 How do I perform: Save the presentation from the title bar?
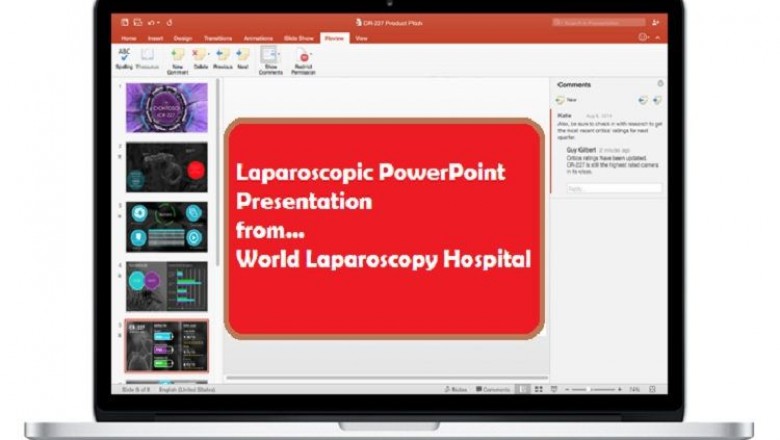point(138,22)
